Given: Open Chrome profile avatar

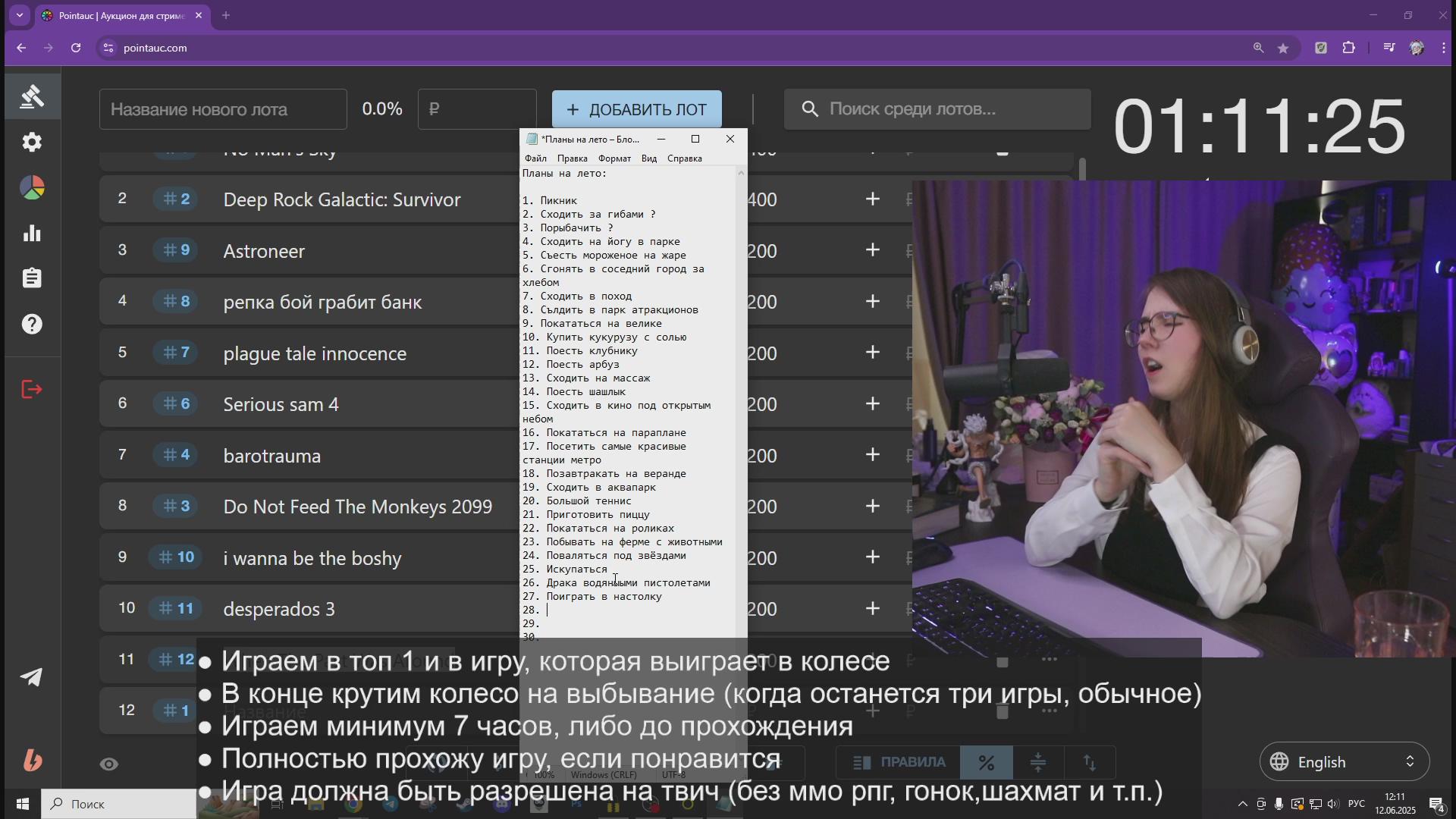Looking at the screenshot, I should (x=1417, y=48).
